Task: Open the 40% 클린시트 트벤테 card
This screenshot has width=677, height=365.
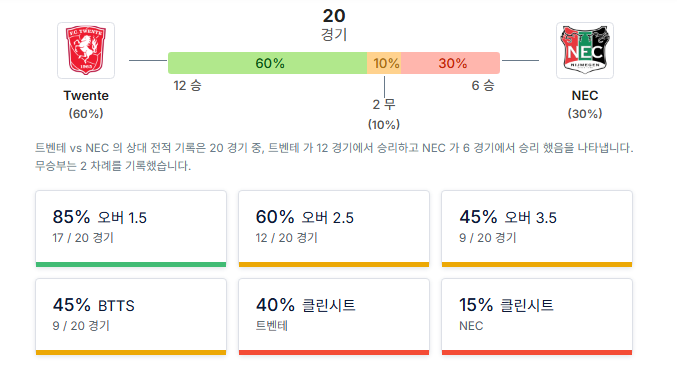Action: coord(334,317)
